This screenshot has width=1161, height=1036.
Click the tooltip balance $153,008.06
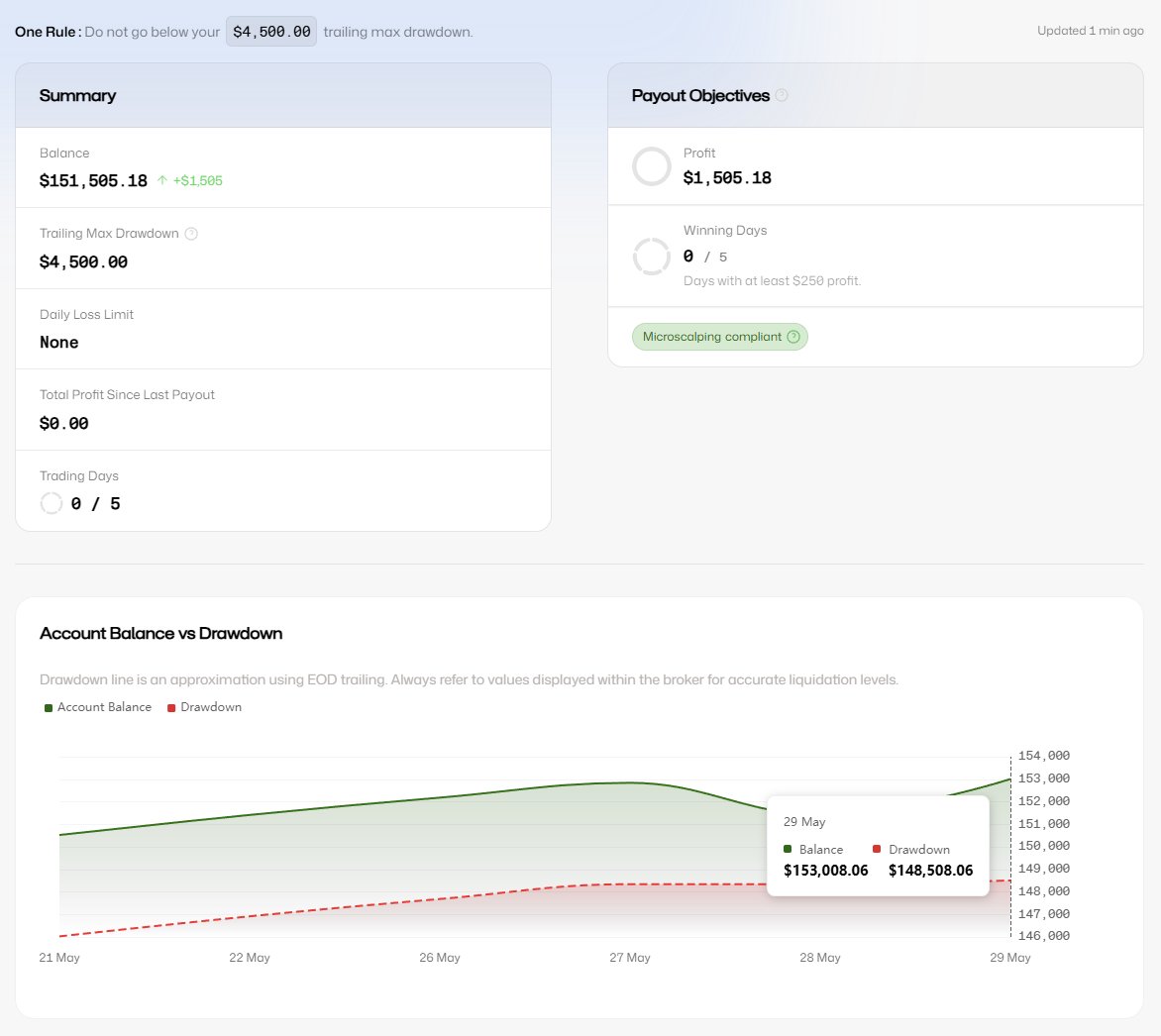[x=825, y=871]
